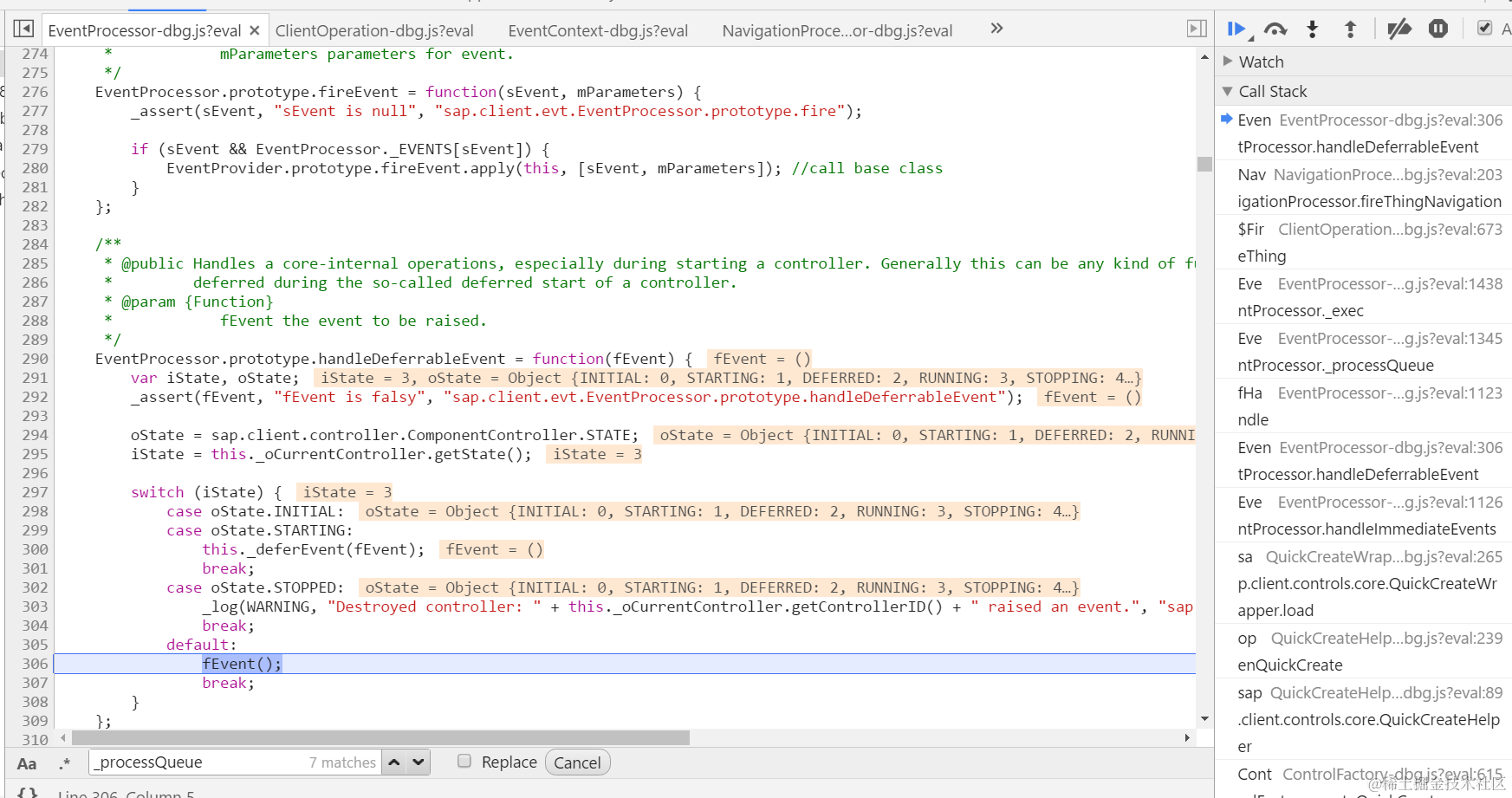Click the vertical scrollbar up arrow
Image resolution: width=1512 pixels, height=798 pixels.
click(x=1204, y=57)
